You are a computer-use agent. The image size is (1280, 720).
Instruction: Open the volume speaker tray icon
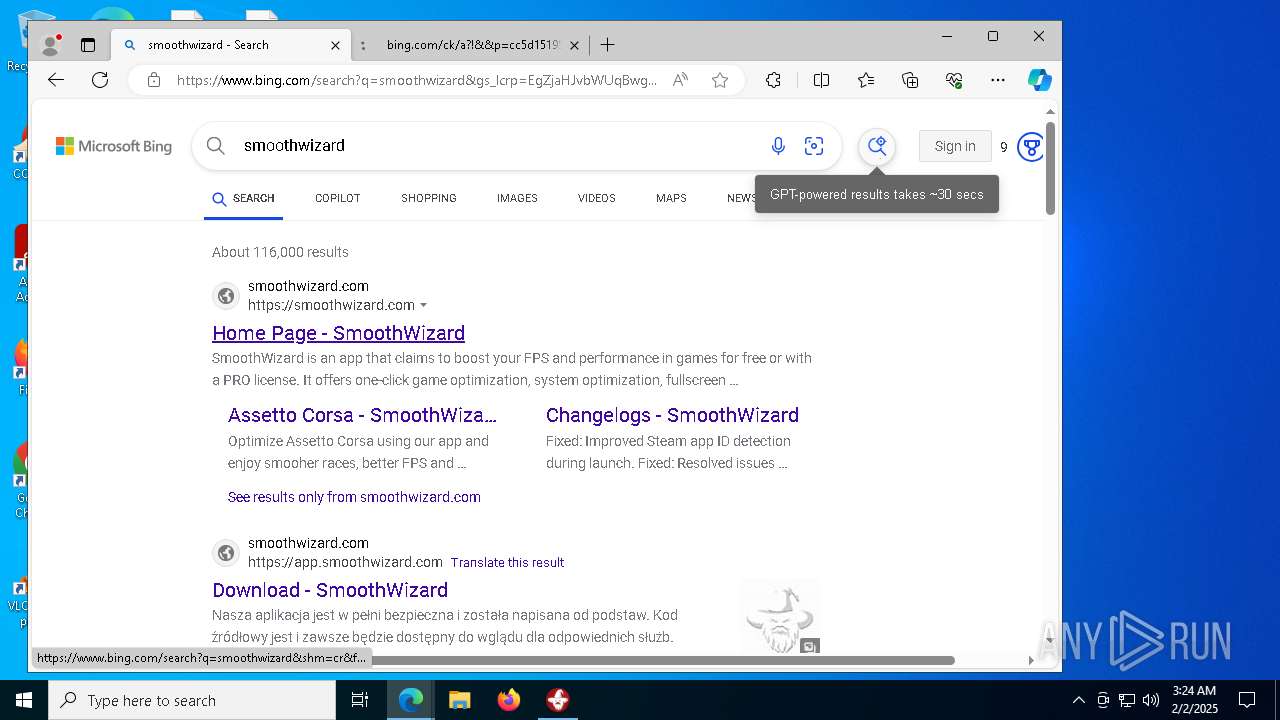1150,700
